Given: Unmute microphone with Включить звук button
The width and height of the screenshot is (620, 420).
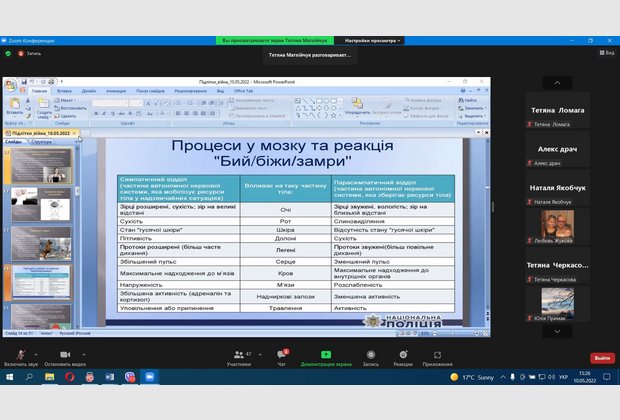Looking at the screenshot, I should [x=19, y=356].
